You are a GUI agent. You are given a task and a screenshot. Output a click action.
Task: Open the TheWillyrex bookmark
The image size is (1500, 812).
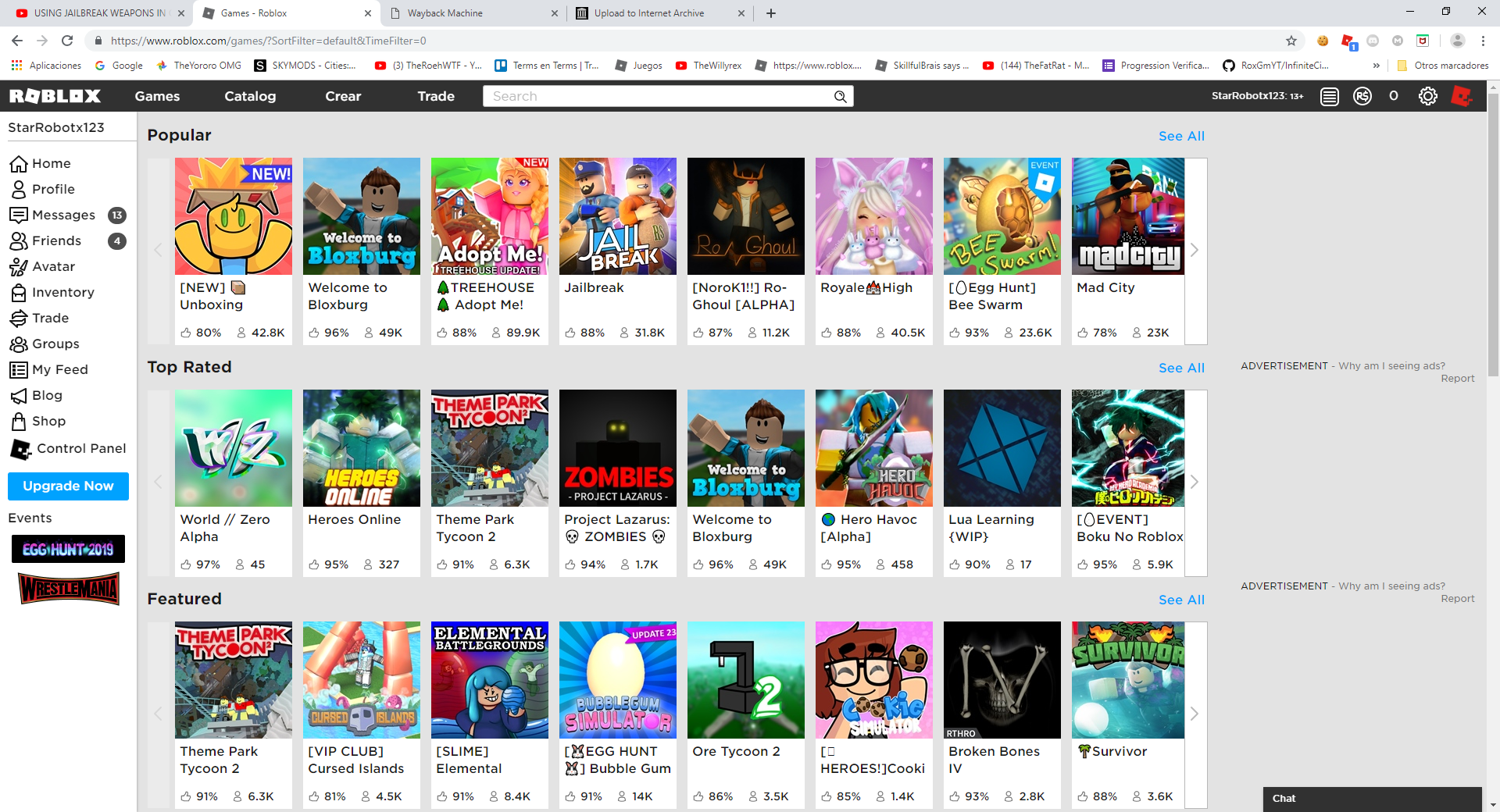tap(709, 66)
